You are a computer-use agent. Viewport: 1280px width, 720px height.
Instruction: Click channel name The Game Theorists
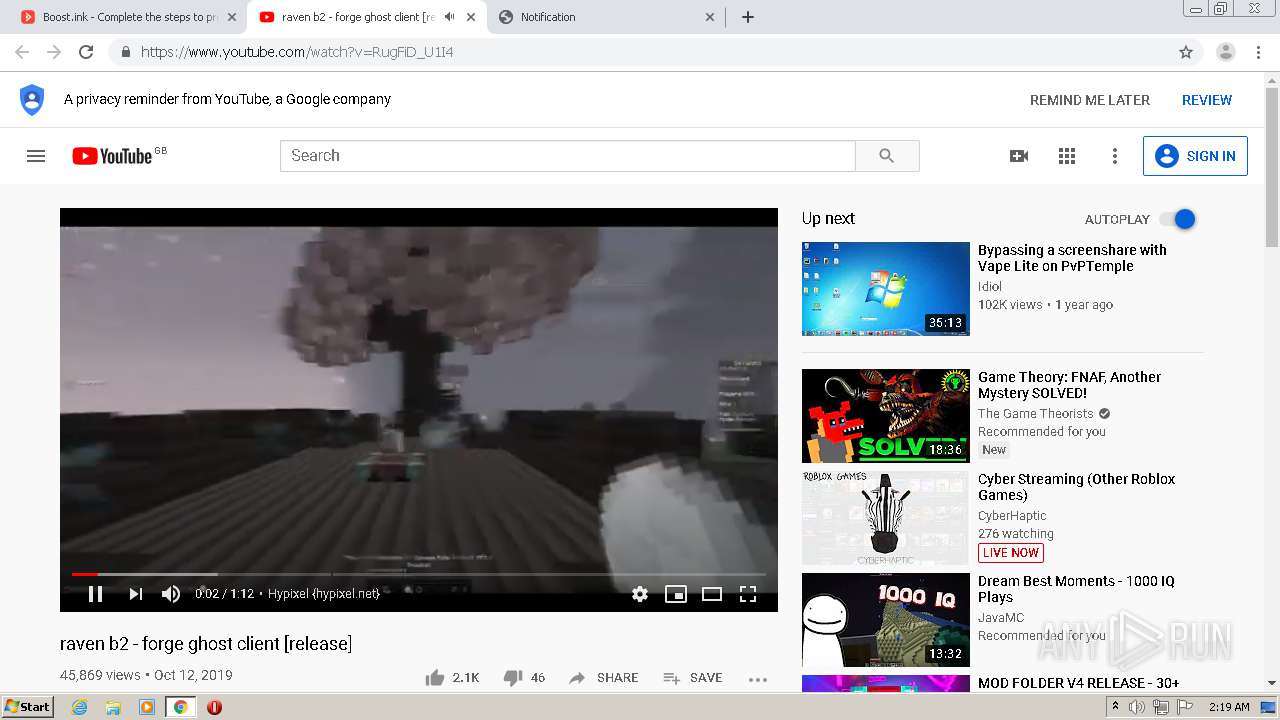tap(1036, 414)
